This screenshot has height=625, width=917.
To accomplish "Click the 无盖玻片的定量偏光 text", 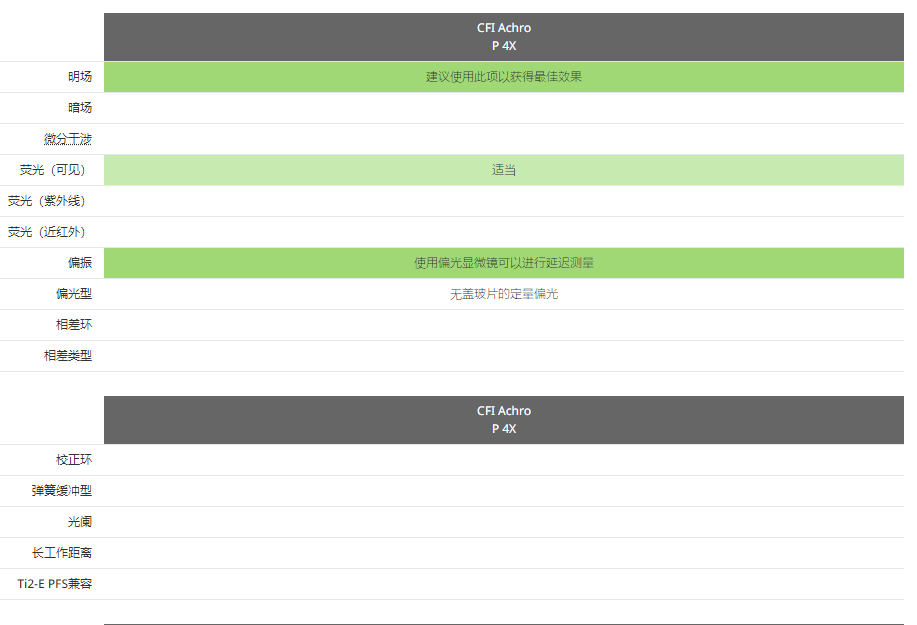I will (x=504, y=294).
